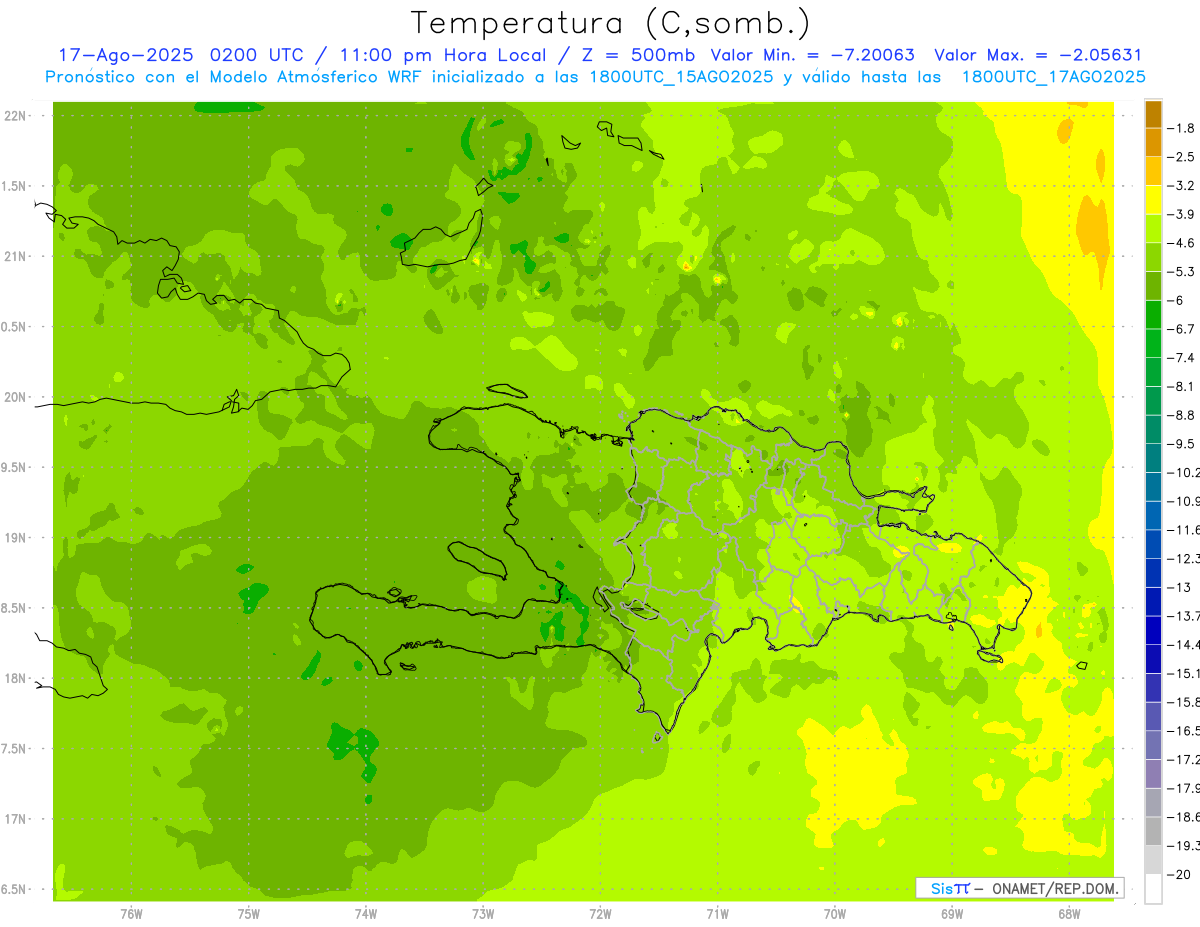Click the '-8.1' colorbar value
The image size is (1200, 927).
[1183, 387]
